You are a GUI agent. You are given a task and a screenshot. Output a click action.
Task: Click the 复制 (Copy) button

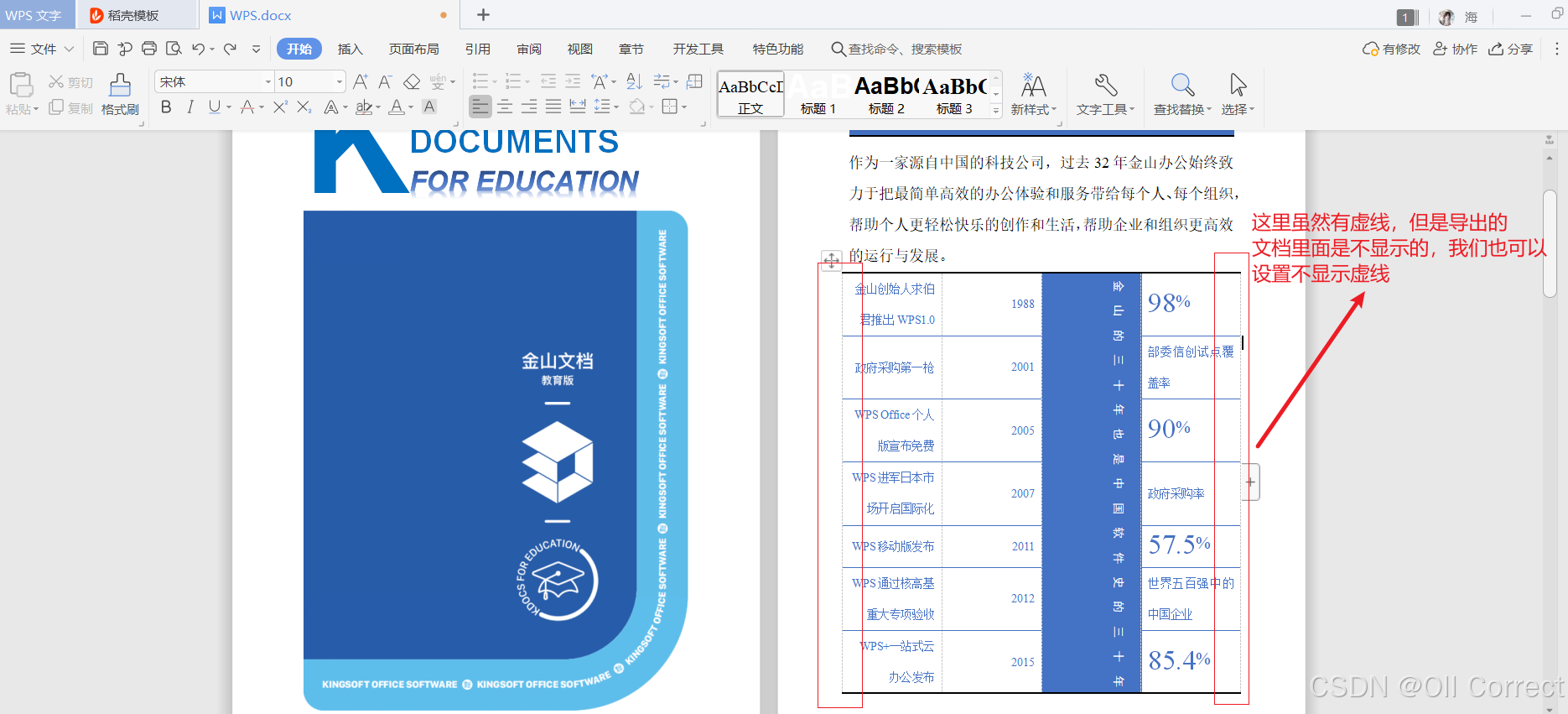pos(70,107)
